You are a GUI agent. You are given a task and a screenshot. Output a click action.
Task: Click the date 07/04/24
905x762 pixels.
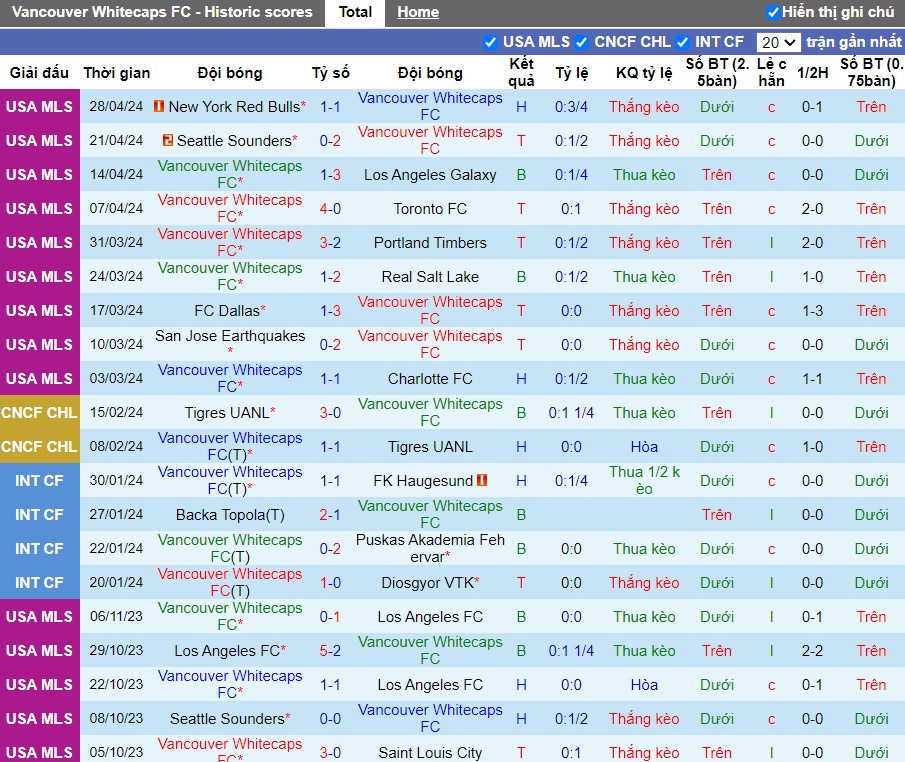[116, 209]
